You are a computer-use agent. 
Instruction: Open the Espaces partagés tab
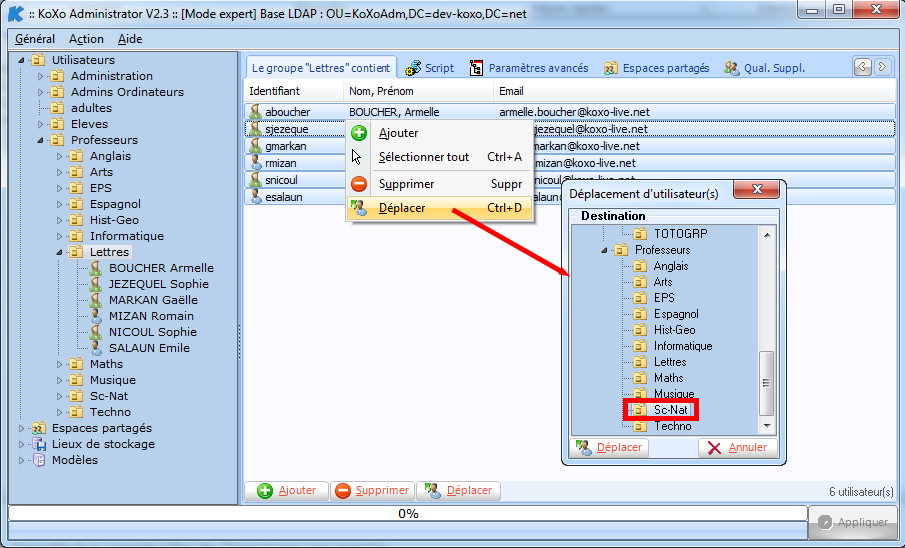656,68
